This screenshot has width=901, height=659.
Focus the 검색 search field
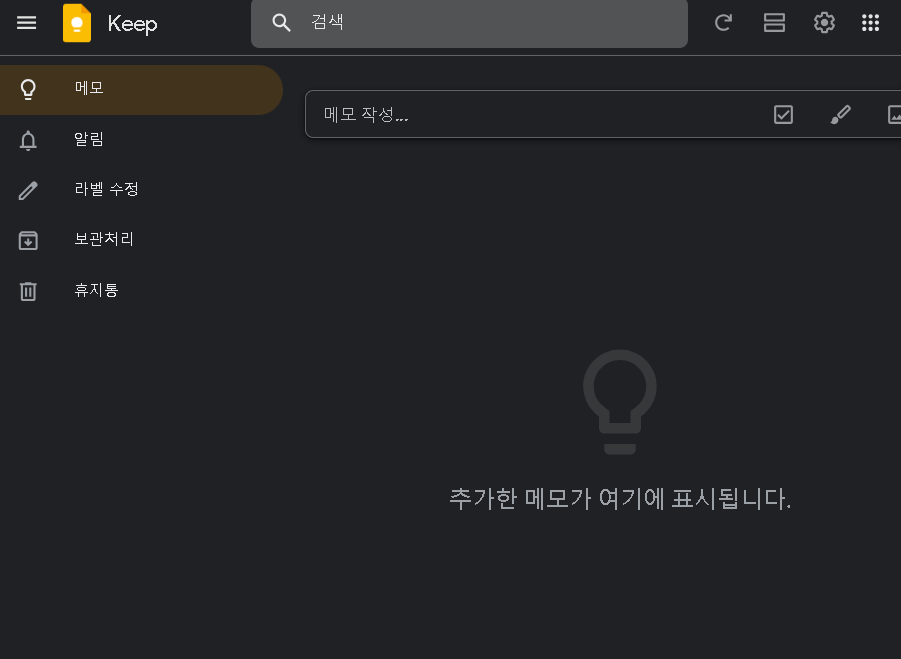tap(469, 23)
